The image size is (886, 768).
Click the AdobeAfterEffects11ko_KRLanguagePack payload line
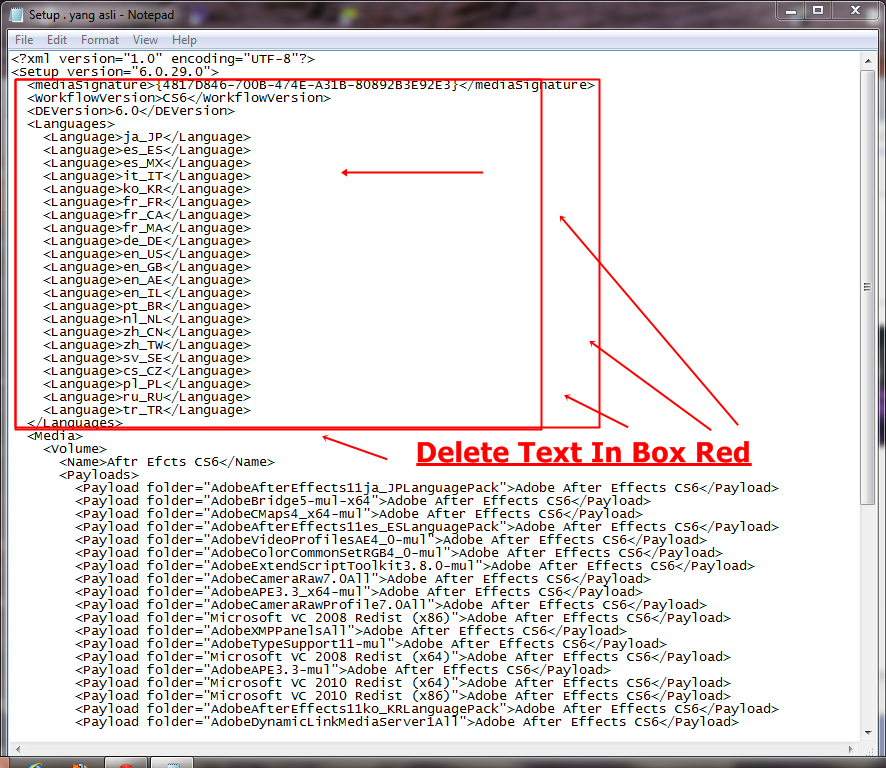427,709
